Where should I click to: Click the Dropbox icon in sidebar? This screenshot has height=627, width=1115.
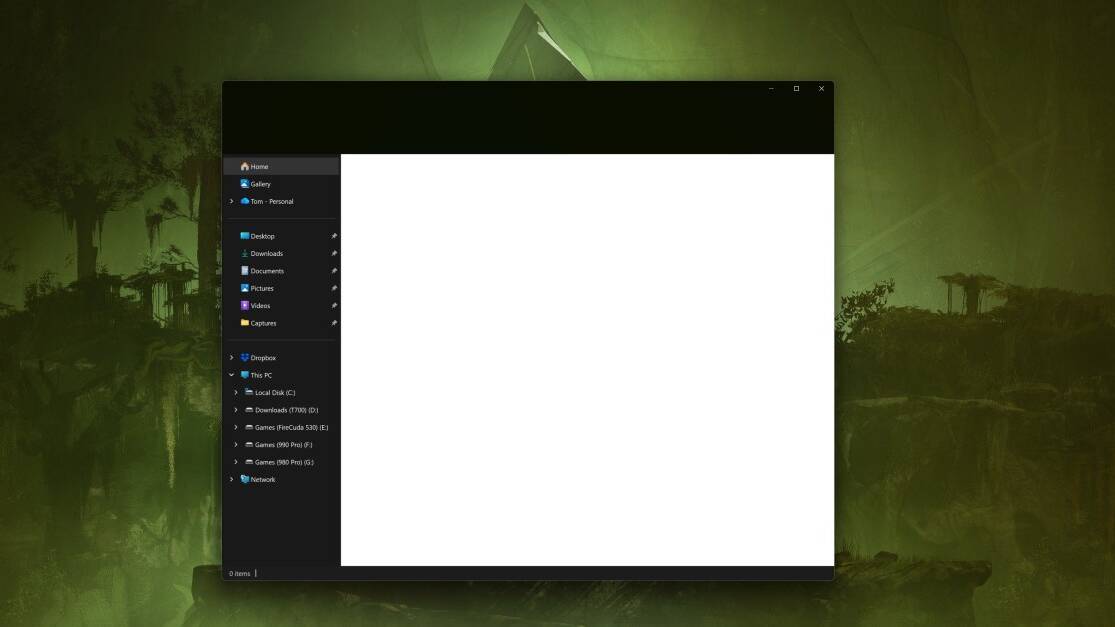pyautogui.click(x=245, y=358)
